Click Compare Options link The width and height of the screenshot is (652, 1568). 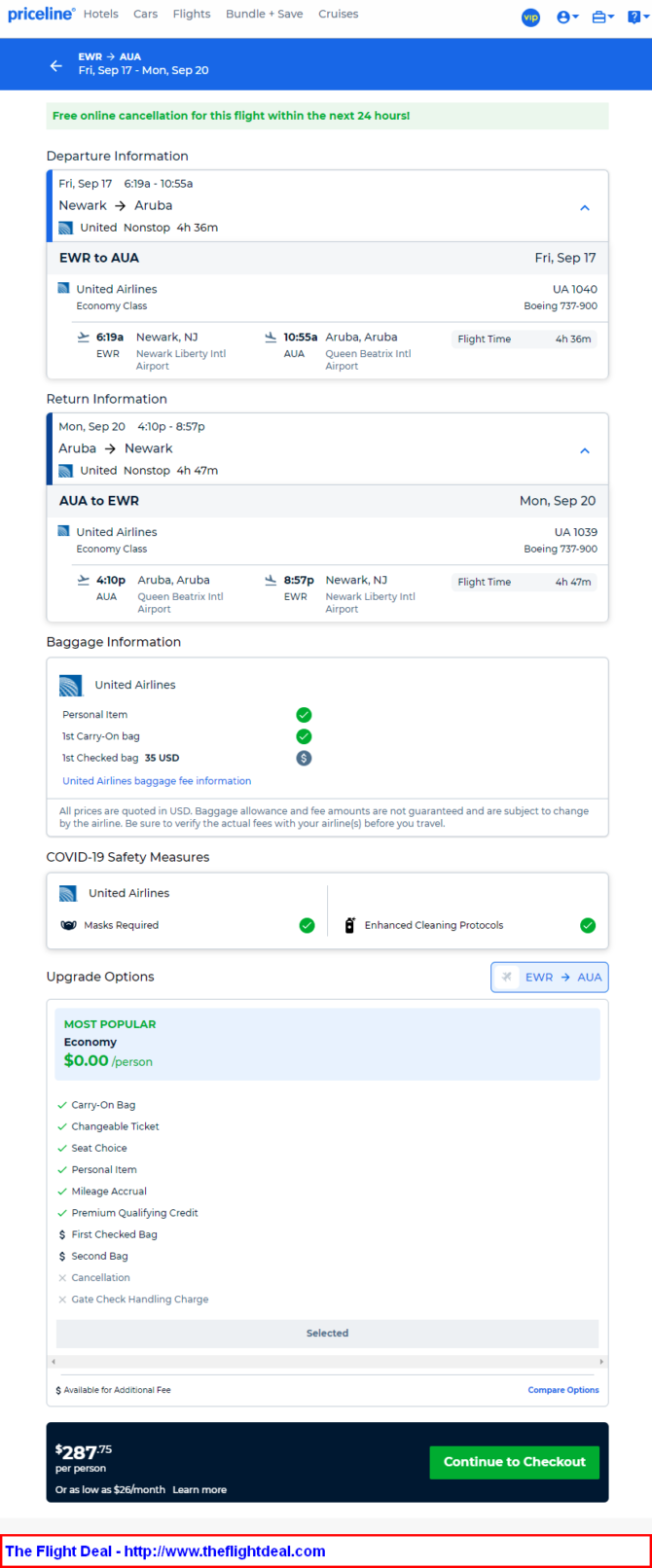tap(563, 1390)
